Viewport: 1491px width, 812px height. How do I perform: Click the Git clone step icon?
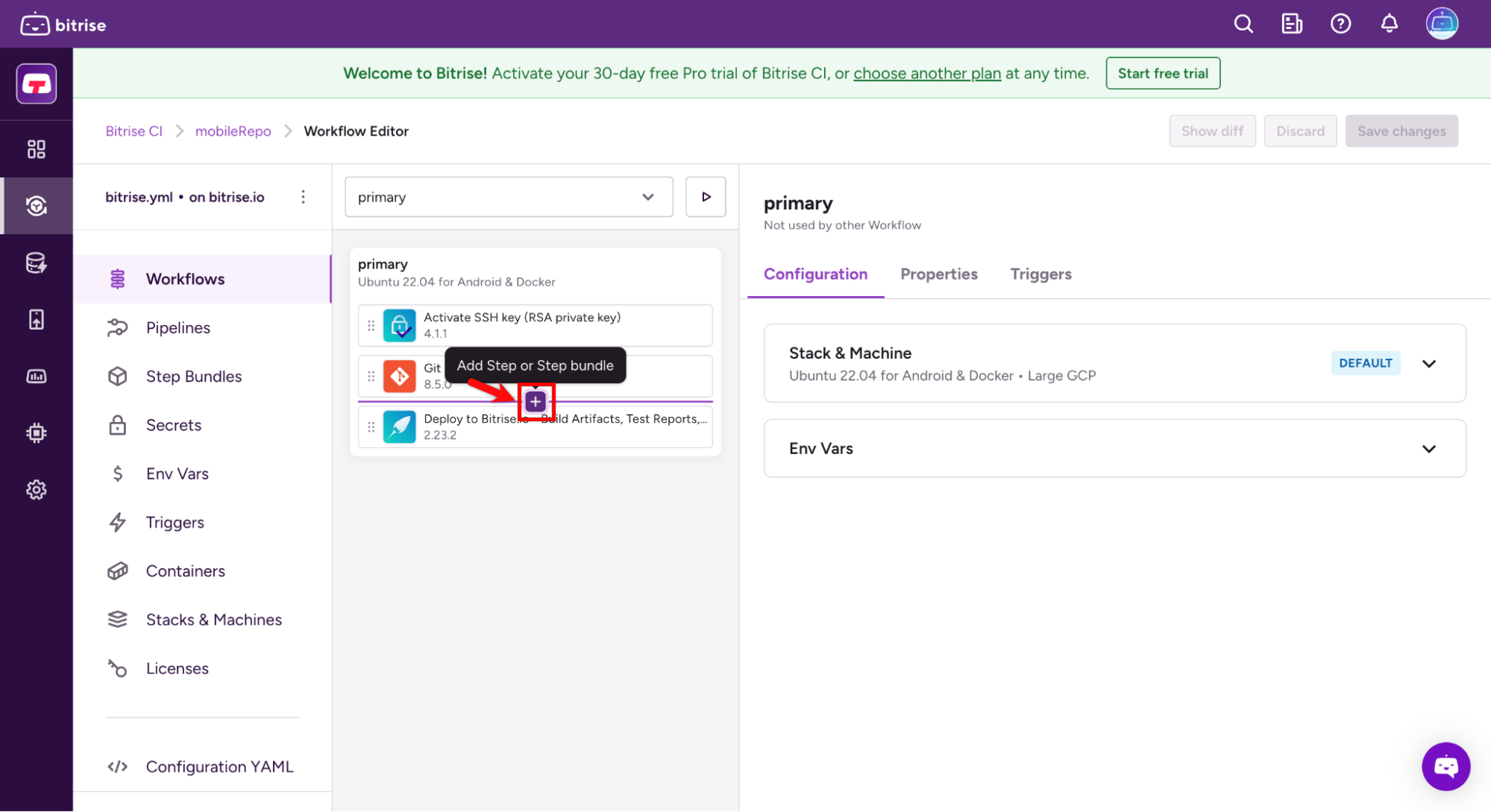point(400,377)
